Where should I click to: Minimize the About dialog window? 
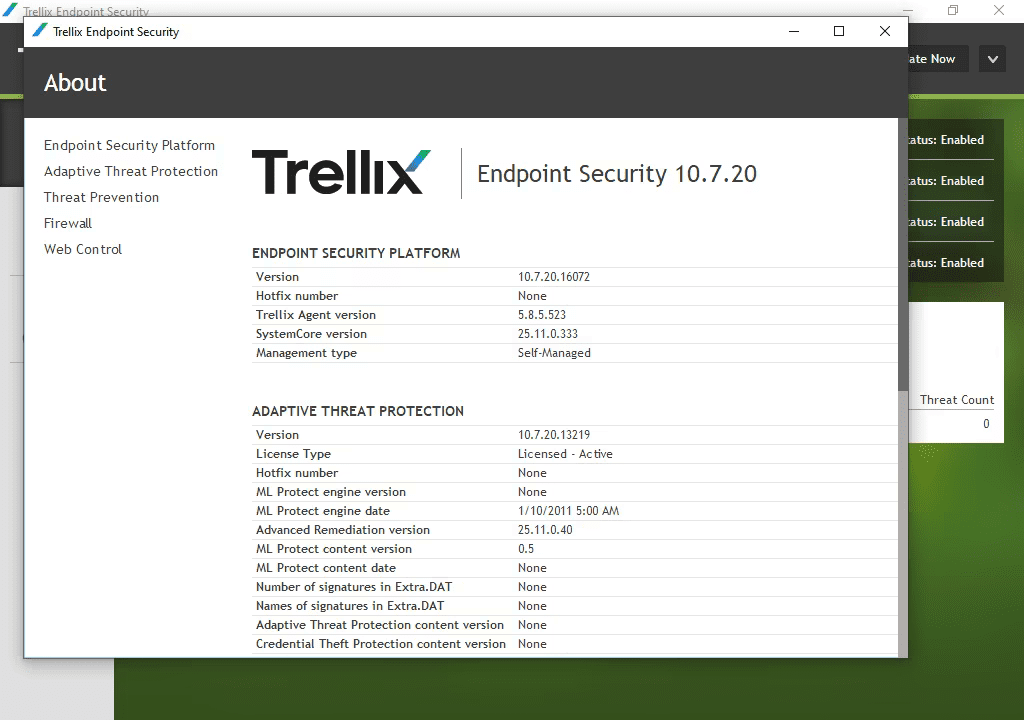(793, 31)
